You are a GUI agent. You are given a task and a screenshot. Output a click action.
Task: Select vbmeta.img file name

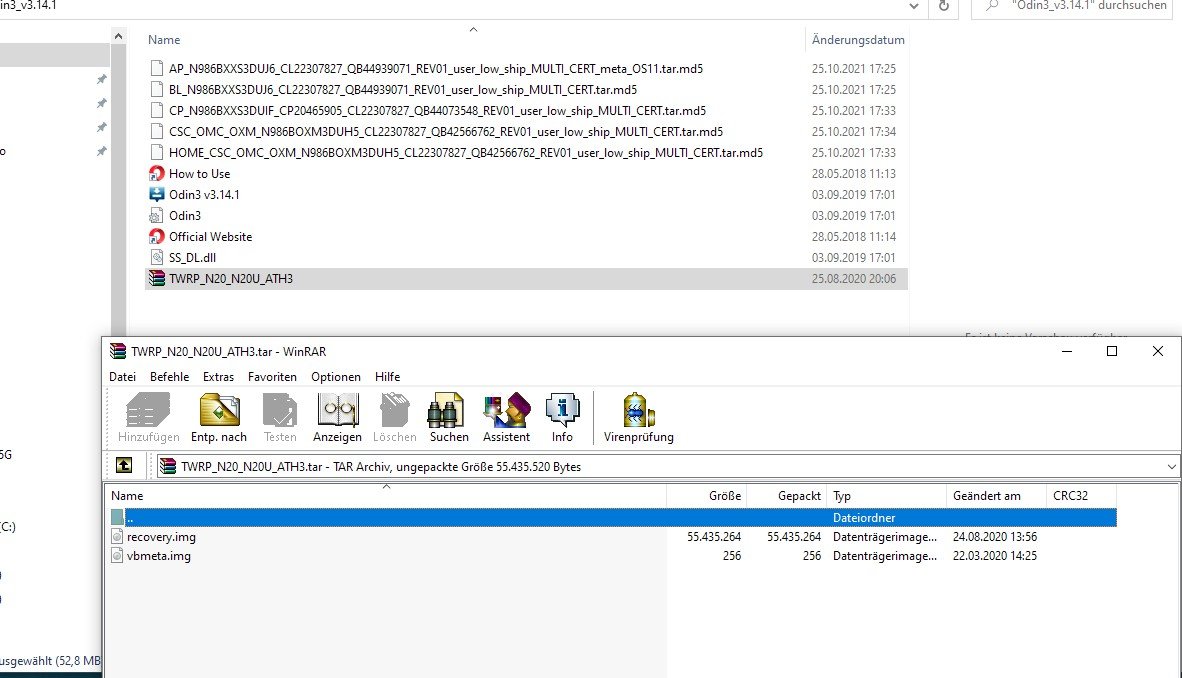pos(158,556)
